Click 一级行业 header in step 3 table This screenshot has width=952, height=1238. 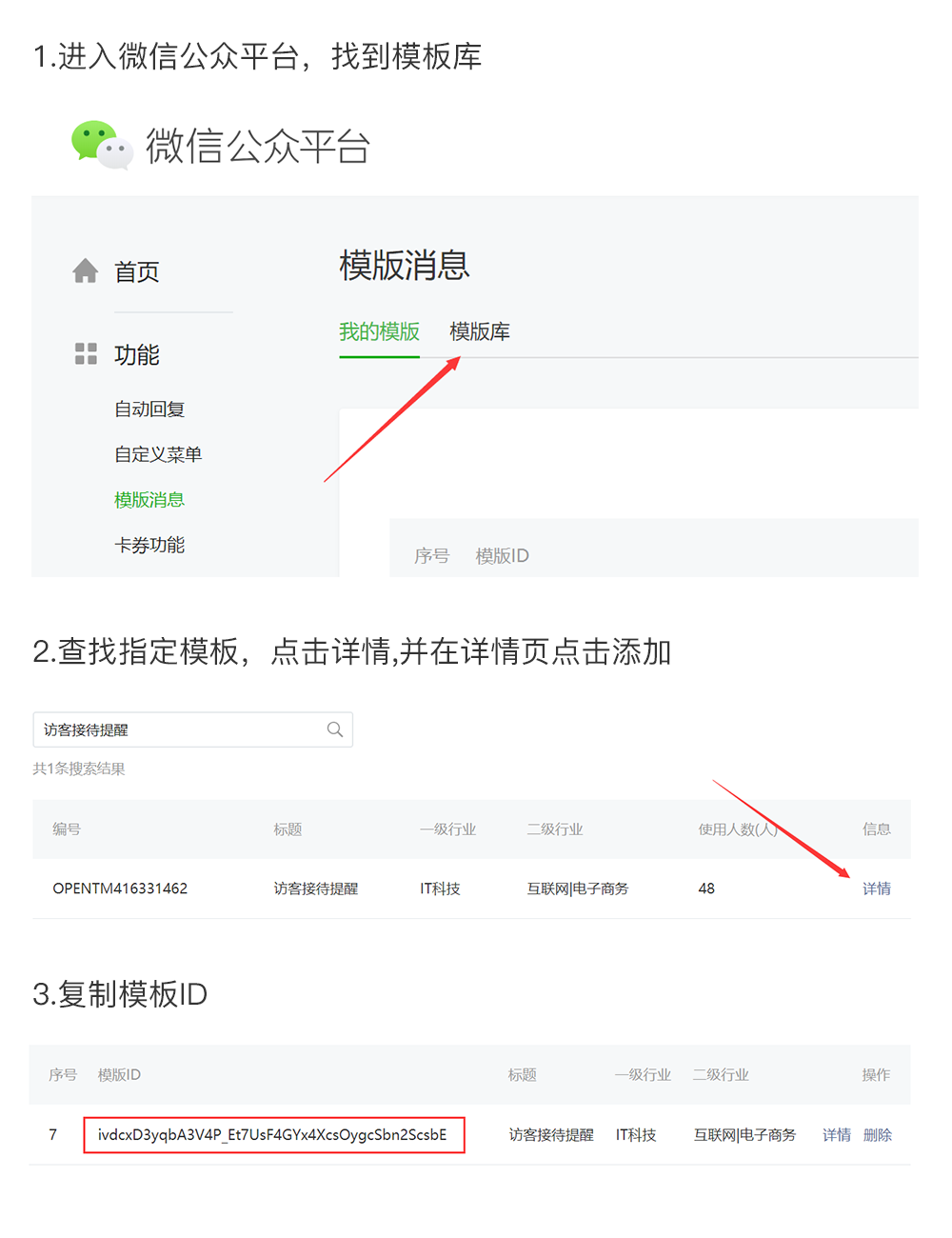(643, 1075)
